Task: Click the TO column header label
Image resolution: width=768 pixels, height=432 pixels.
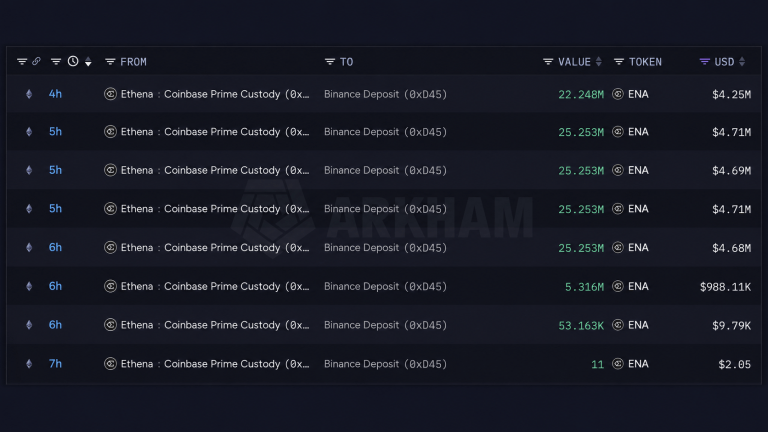Action: [x=346, y=62]
